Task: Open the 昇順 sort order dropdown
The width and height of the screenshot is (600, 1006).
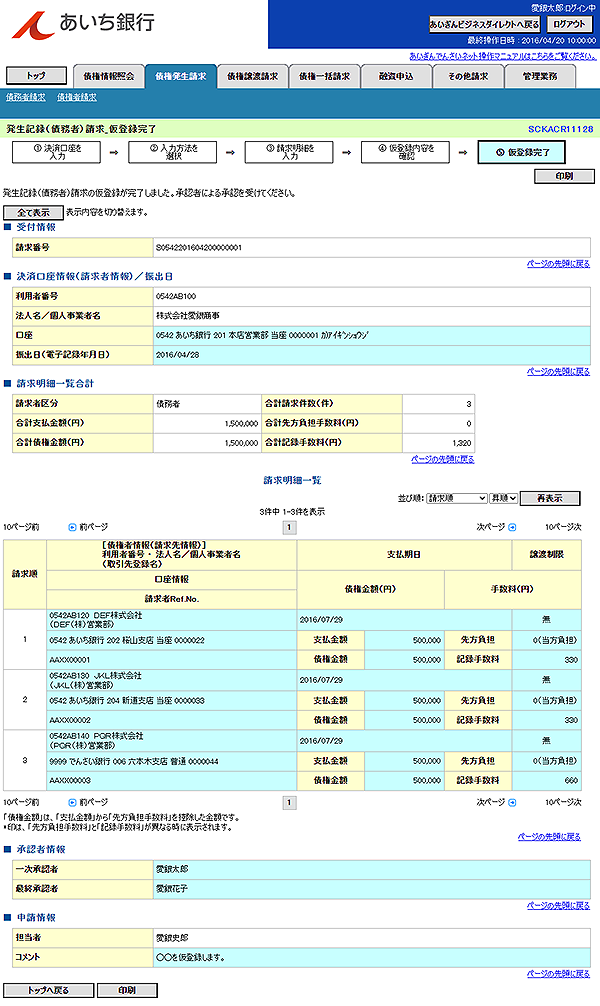Action: click(x=504, y=499)
